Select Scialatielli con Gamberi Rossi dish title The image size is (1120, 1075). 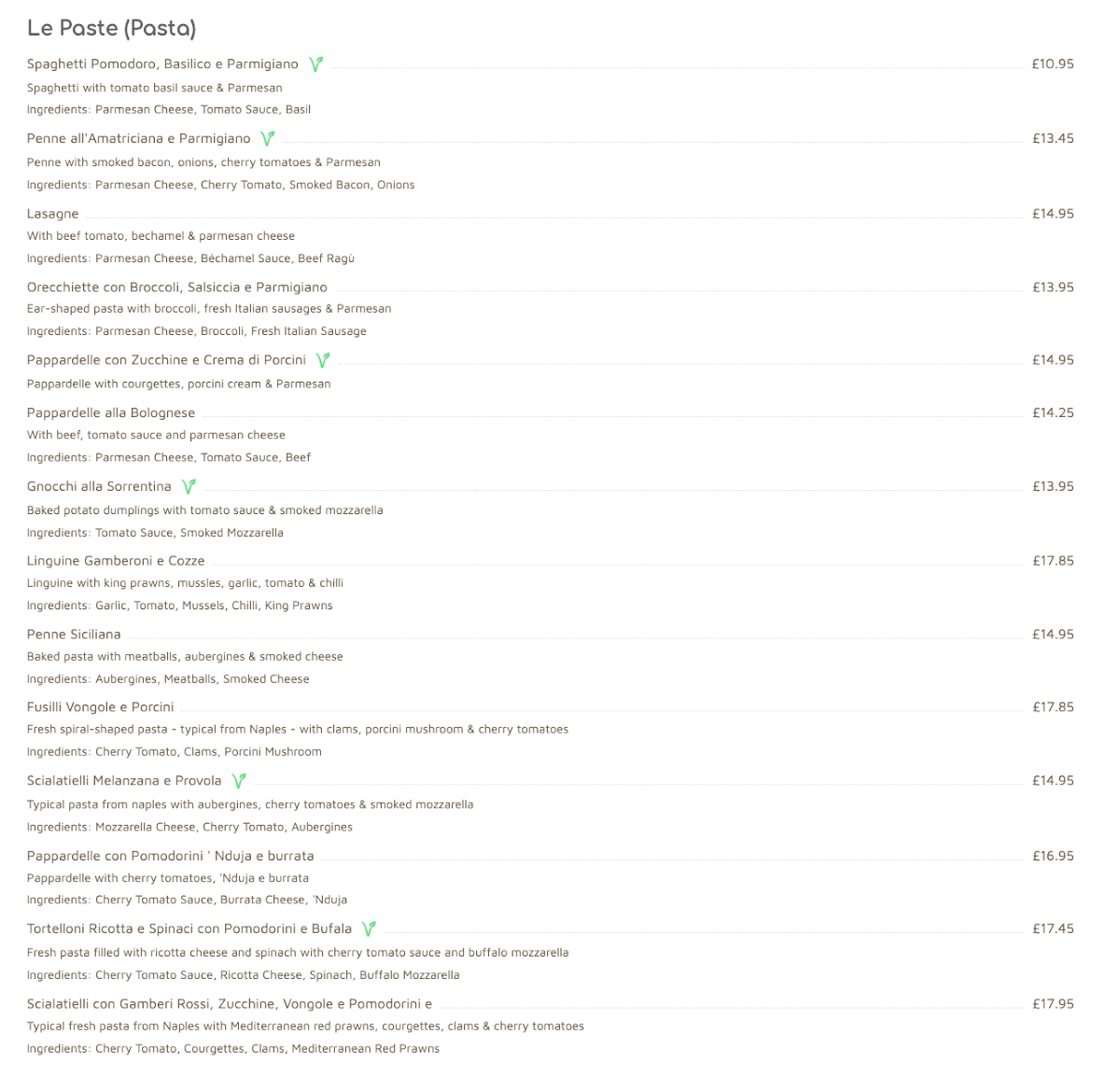tap(230, 1004)
